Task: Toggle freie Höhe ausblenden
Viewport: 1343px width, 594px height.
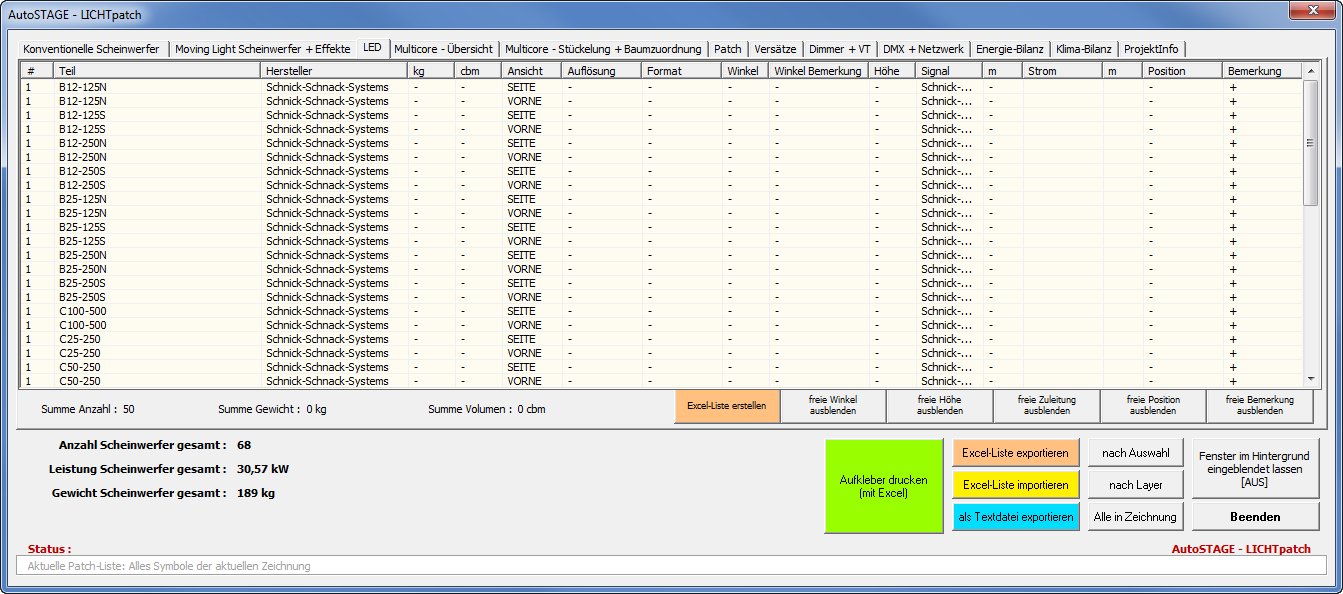Action: (940, 406)
